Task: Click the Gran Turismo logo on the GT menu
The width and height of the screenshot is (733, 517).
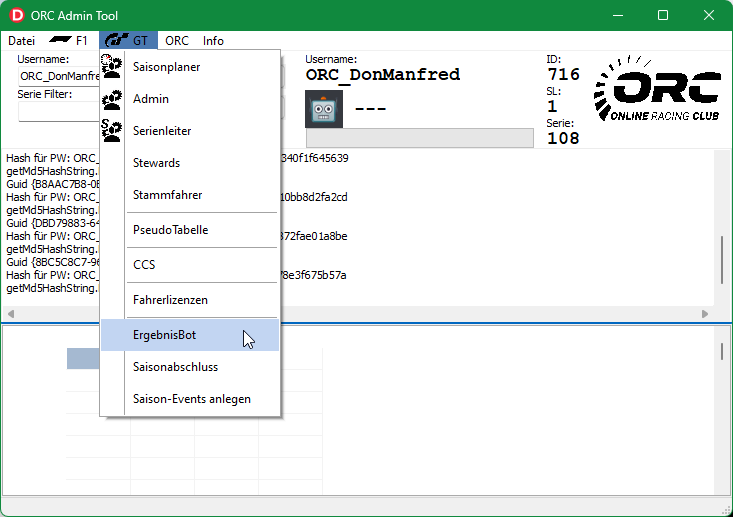Action: tap(117, 41)
